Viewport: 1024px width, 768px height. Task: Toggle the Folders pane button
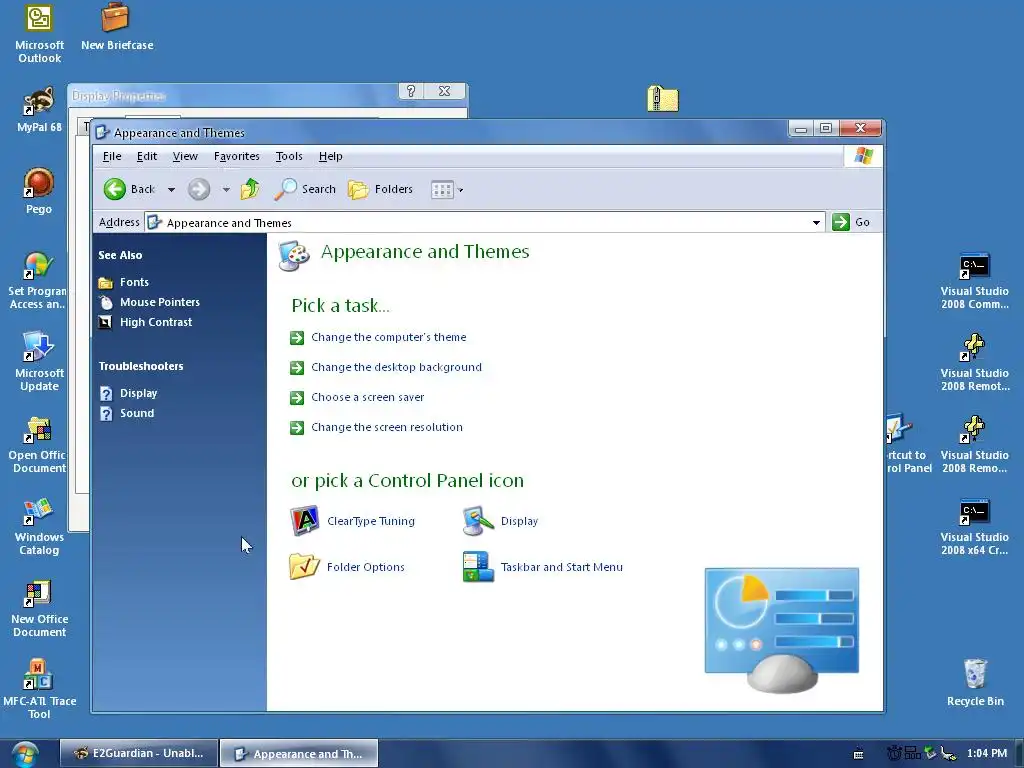pyautogui.click(x=381, y=189)
